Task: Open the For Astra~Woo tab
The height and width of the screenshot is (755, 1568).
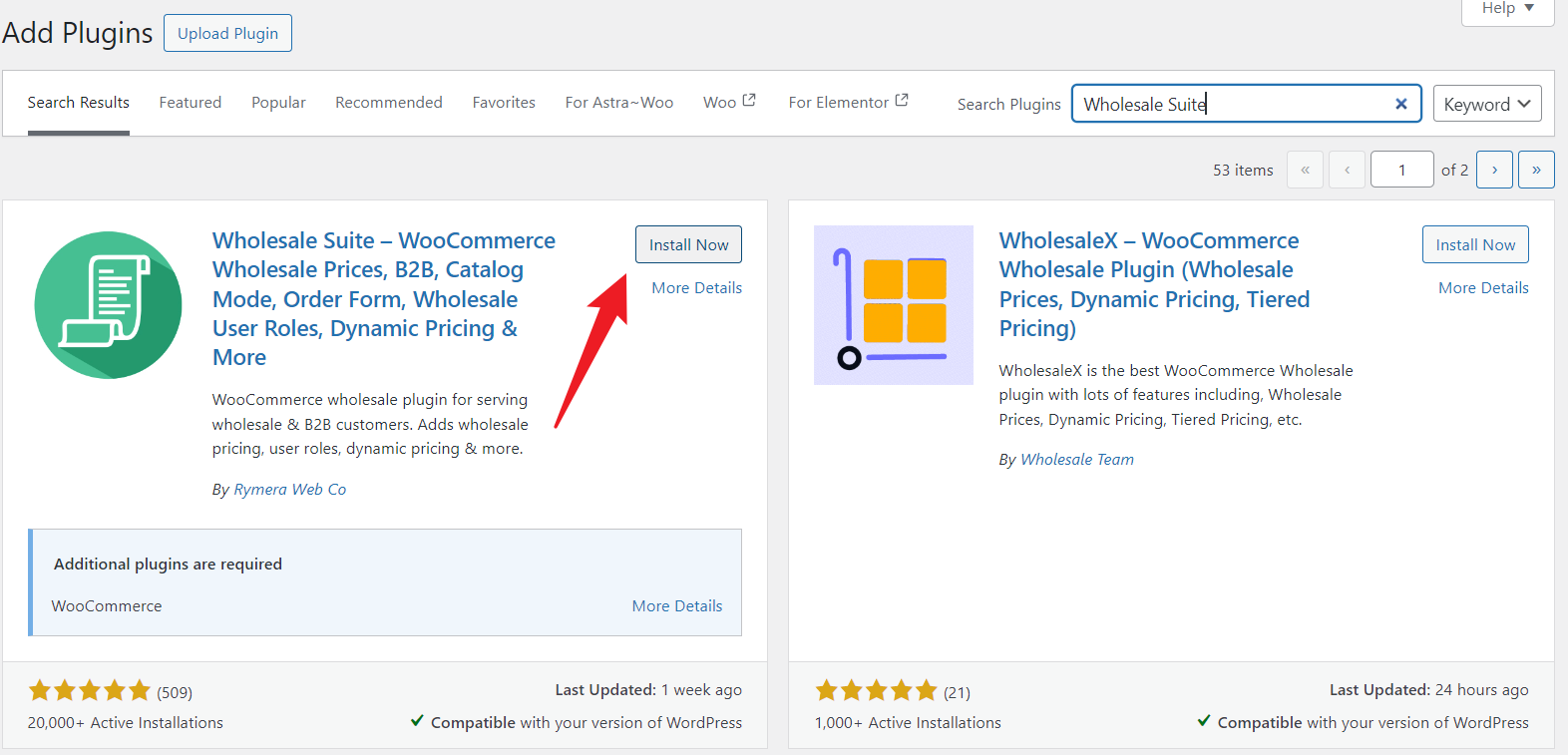Action: (x=619, y=103)
